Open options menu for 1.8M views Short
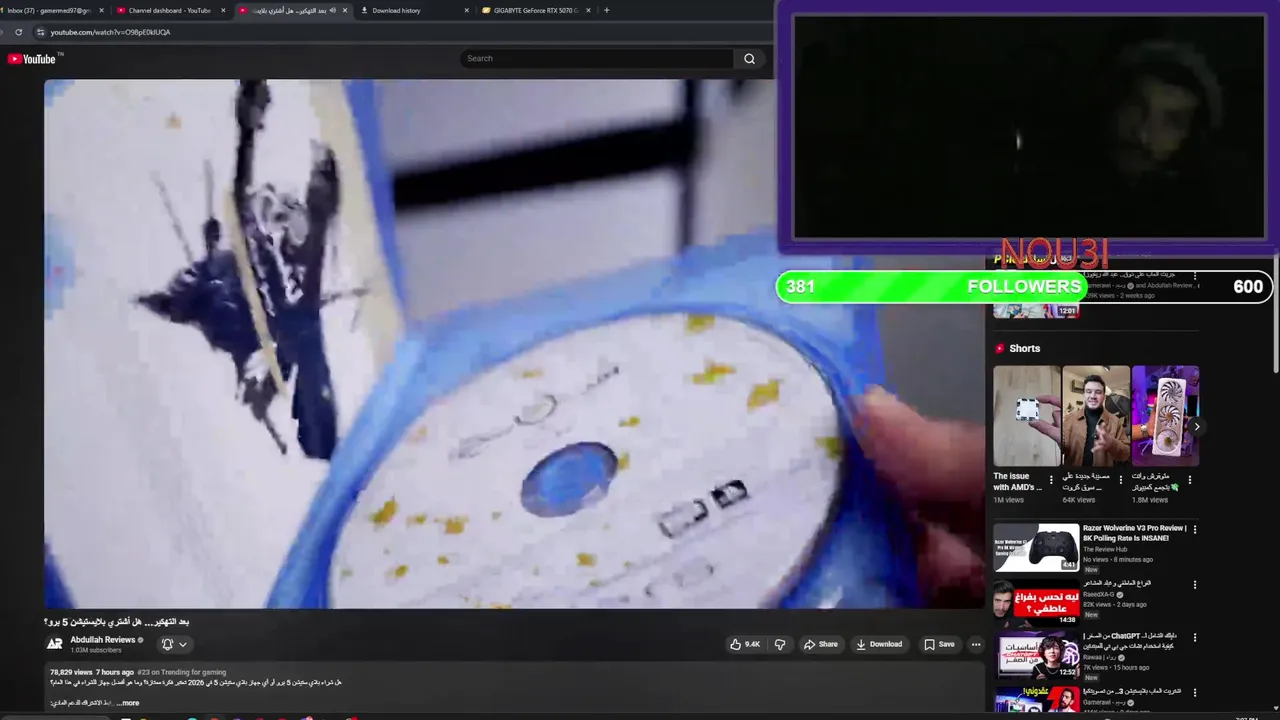 tap(1189, 480)
